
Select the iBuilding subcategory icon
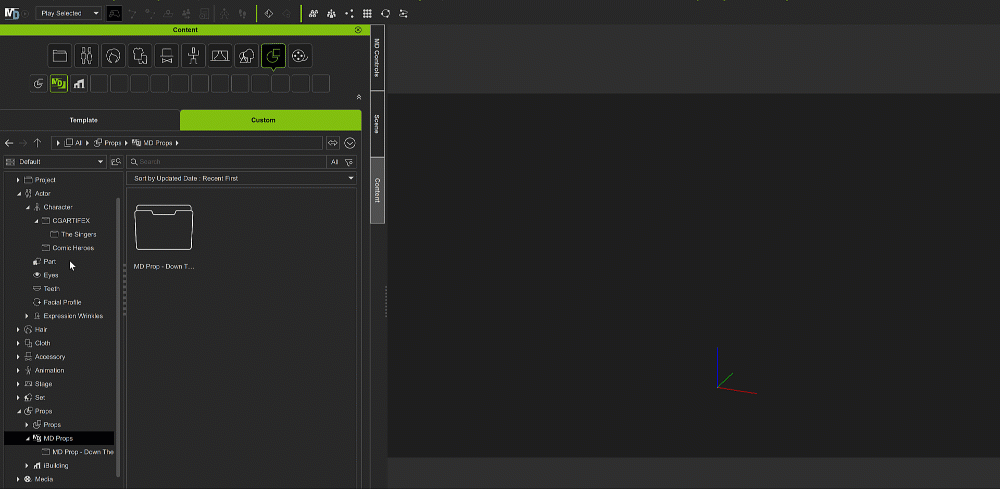(x=79, y=83)
